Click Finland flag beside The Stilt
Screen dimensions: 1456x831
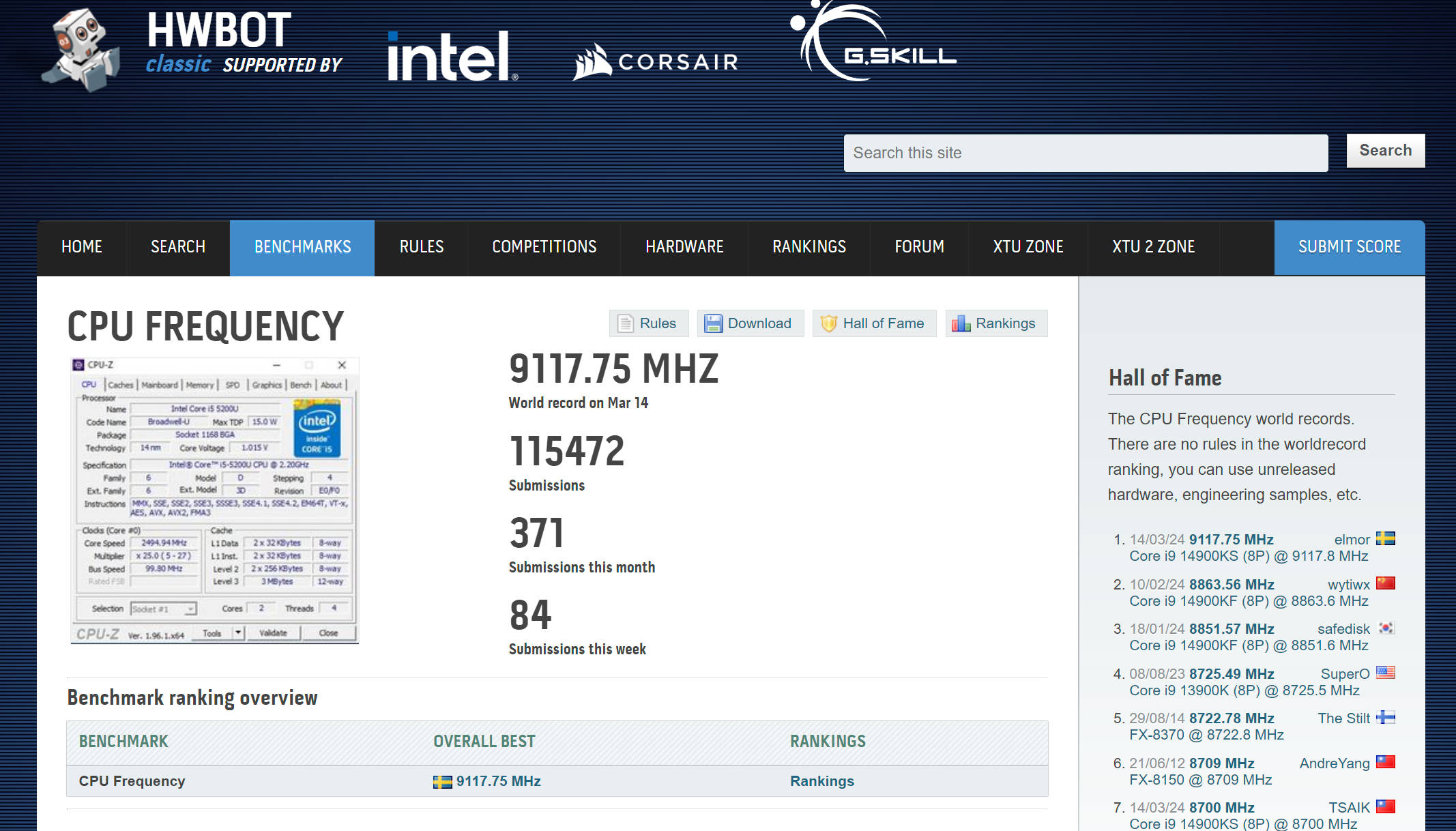pos(1385,718)
